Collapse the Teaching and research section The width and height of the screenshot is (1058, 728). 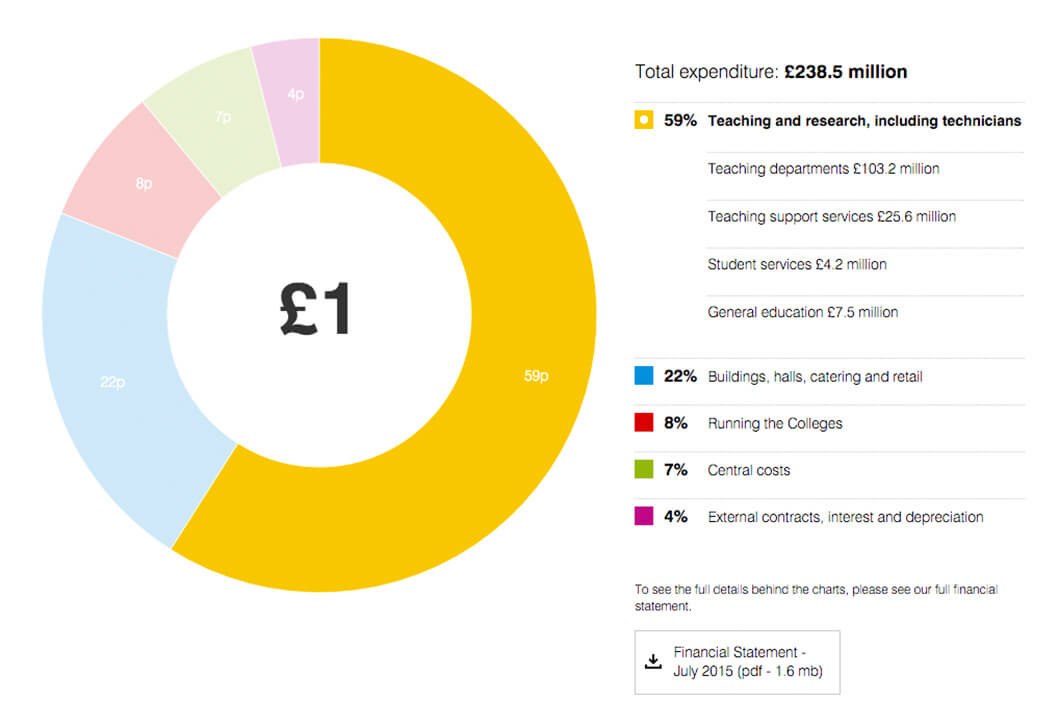pos(864,121)
